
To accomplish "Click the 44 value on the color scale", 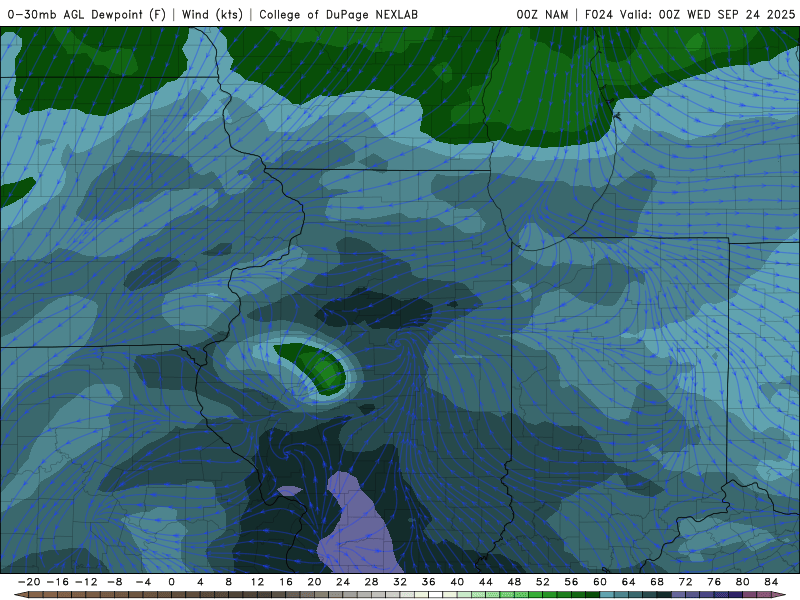I will pos(486,582).
